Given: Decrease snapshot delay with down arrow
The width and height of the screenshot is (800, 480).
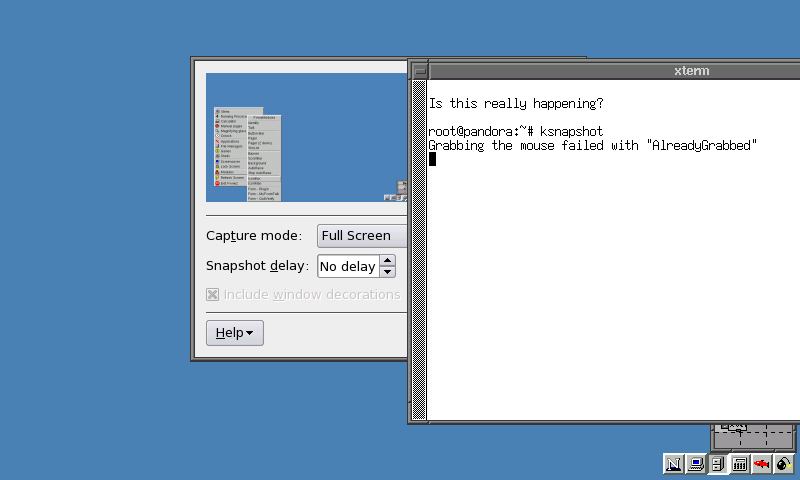Looking at the screenshot, I should 388,271.
